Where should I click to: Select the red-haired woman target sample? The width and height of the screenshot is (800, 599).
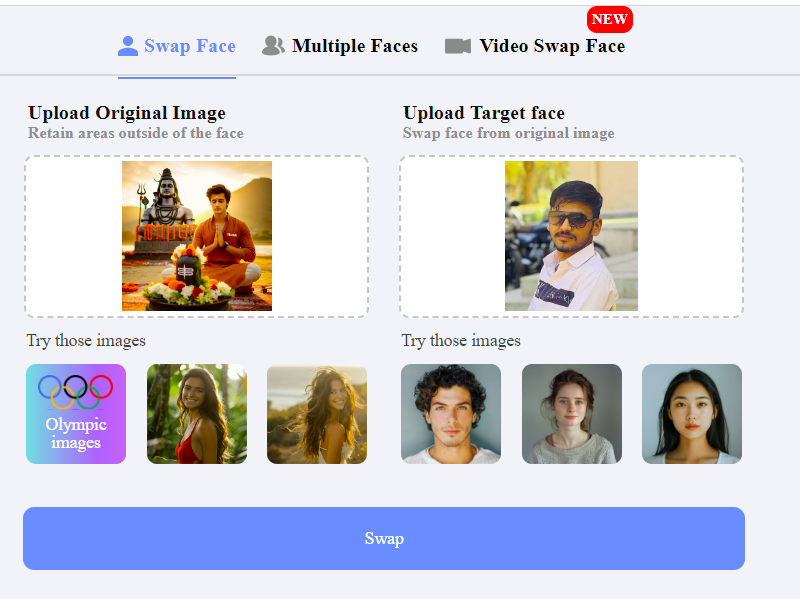571,414
